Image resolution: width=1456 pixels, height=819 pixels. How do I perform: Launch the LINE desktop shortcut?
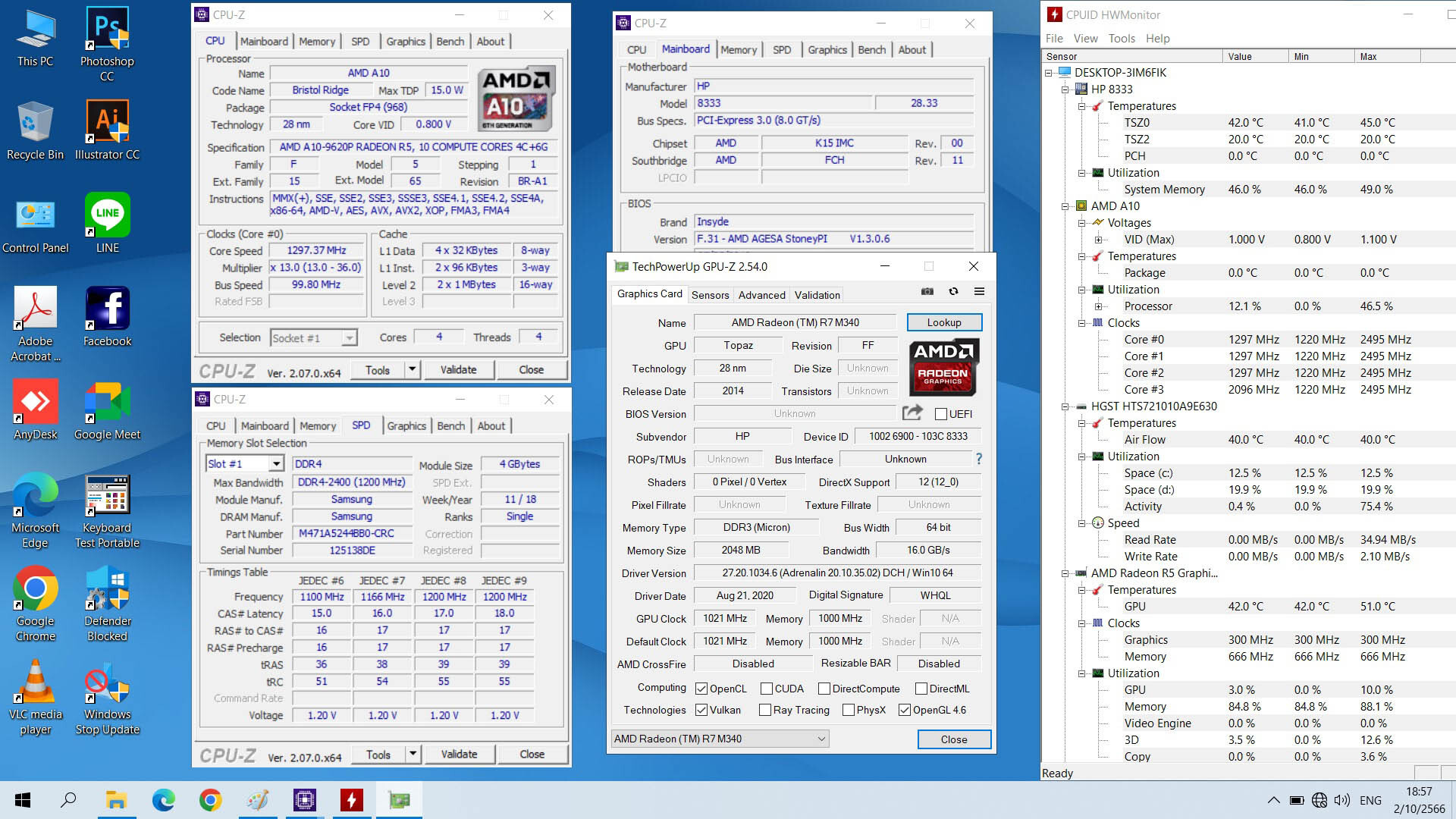(x=107, y=224)
